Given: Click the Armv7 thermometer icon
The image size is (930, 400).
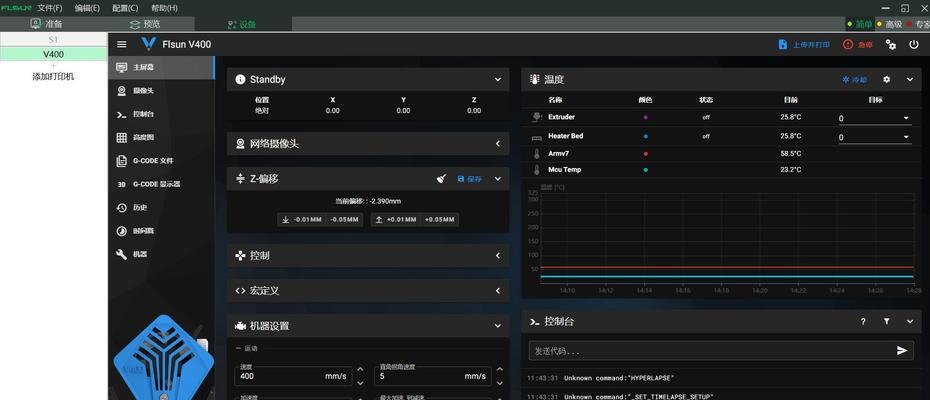Looking at the screenshot, I should click(536, 154).
